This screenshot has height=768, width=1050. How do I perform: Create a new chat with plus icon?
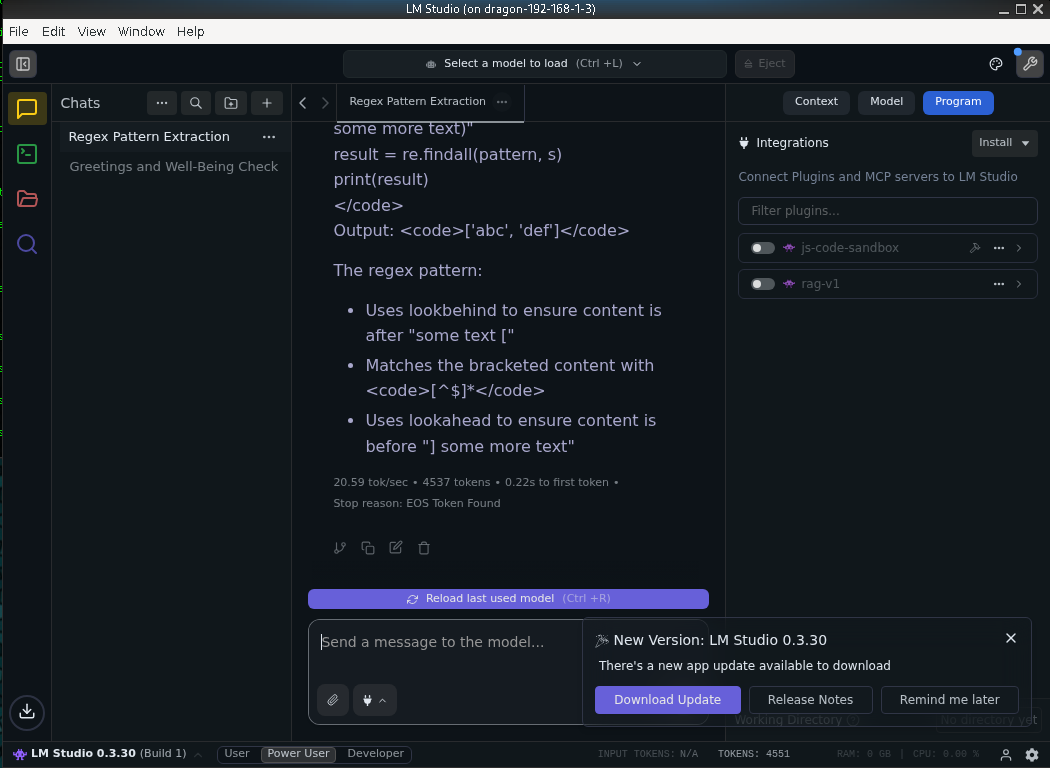coord(266,103)
